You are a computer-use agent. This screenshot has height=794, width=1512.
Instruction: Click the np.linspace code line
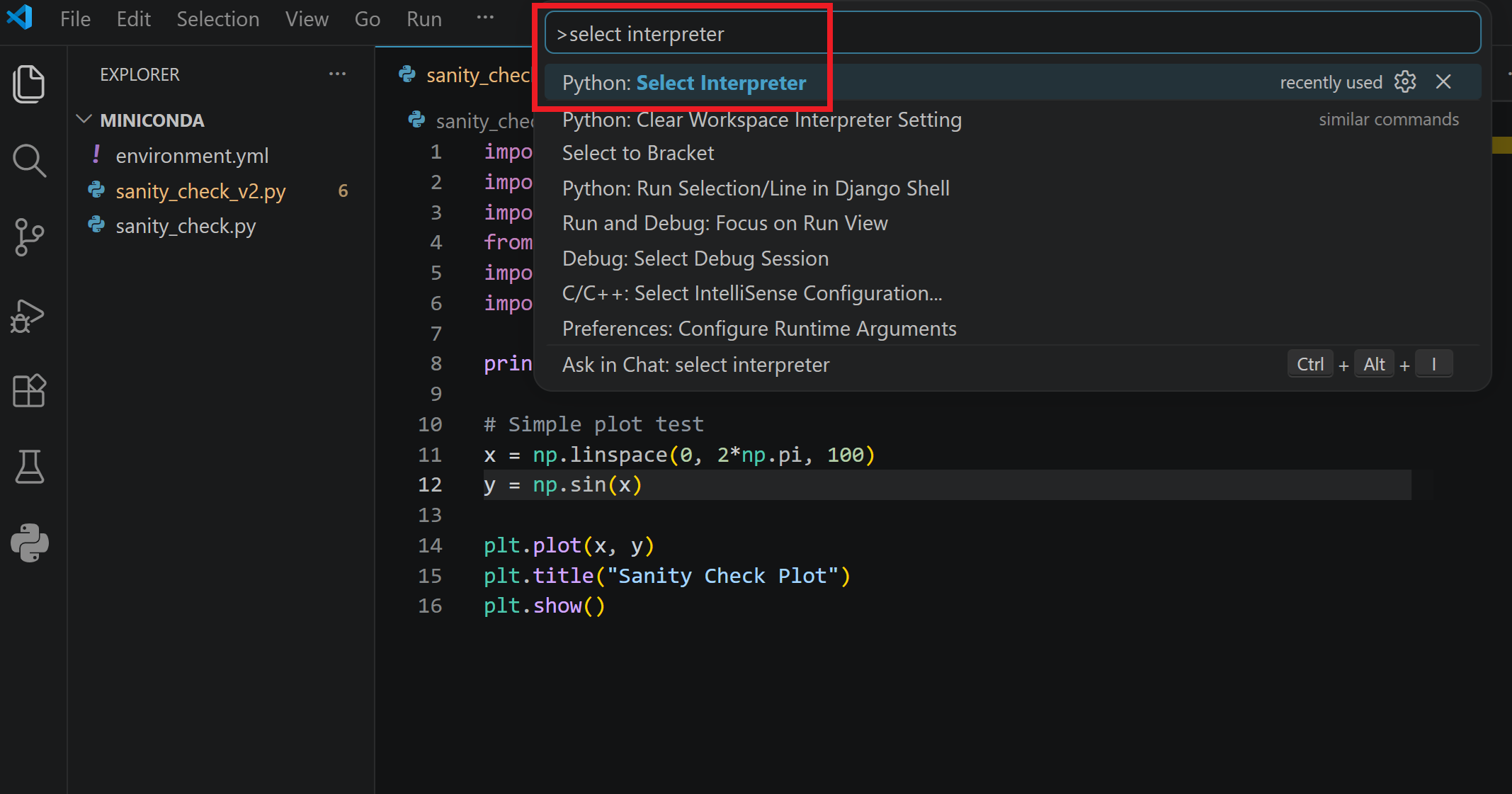pos(679,455)
